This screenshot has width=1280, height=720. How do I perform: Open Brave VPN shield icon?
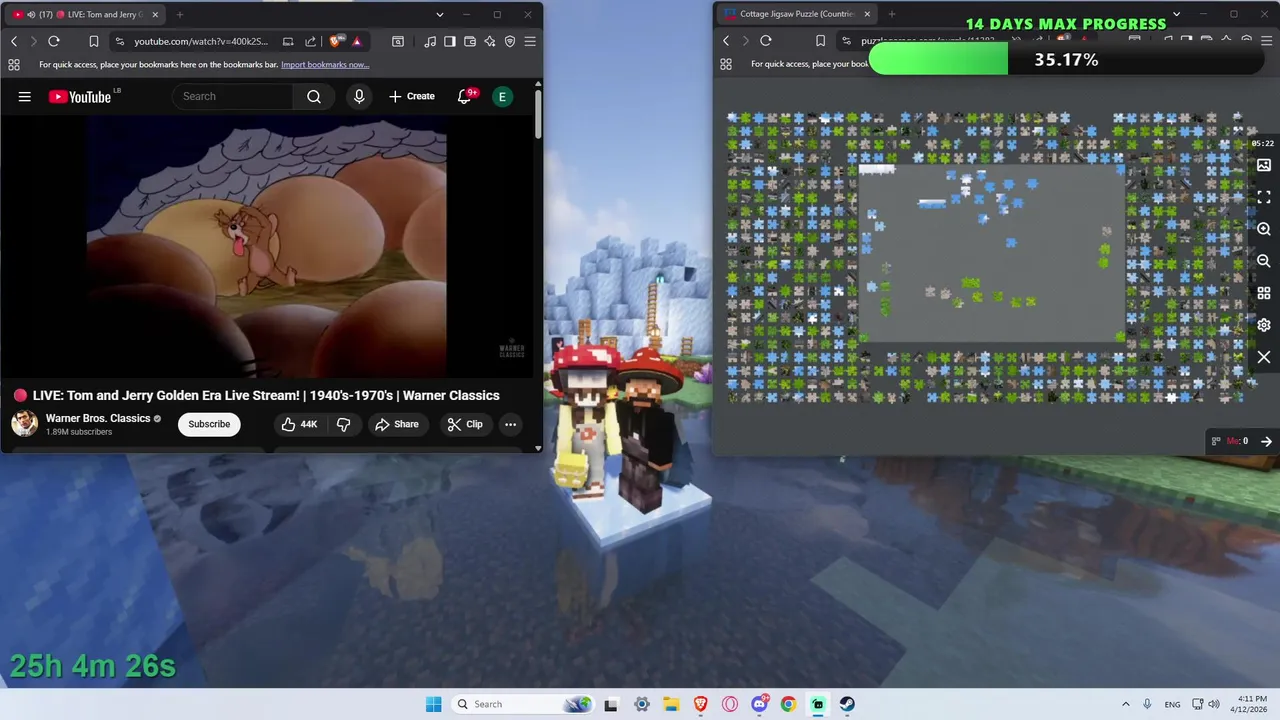[x=510, y=41]
